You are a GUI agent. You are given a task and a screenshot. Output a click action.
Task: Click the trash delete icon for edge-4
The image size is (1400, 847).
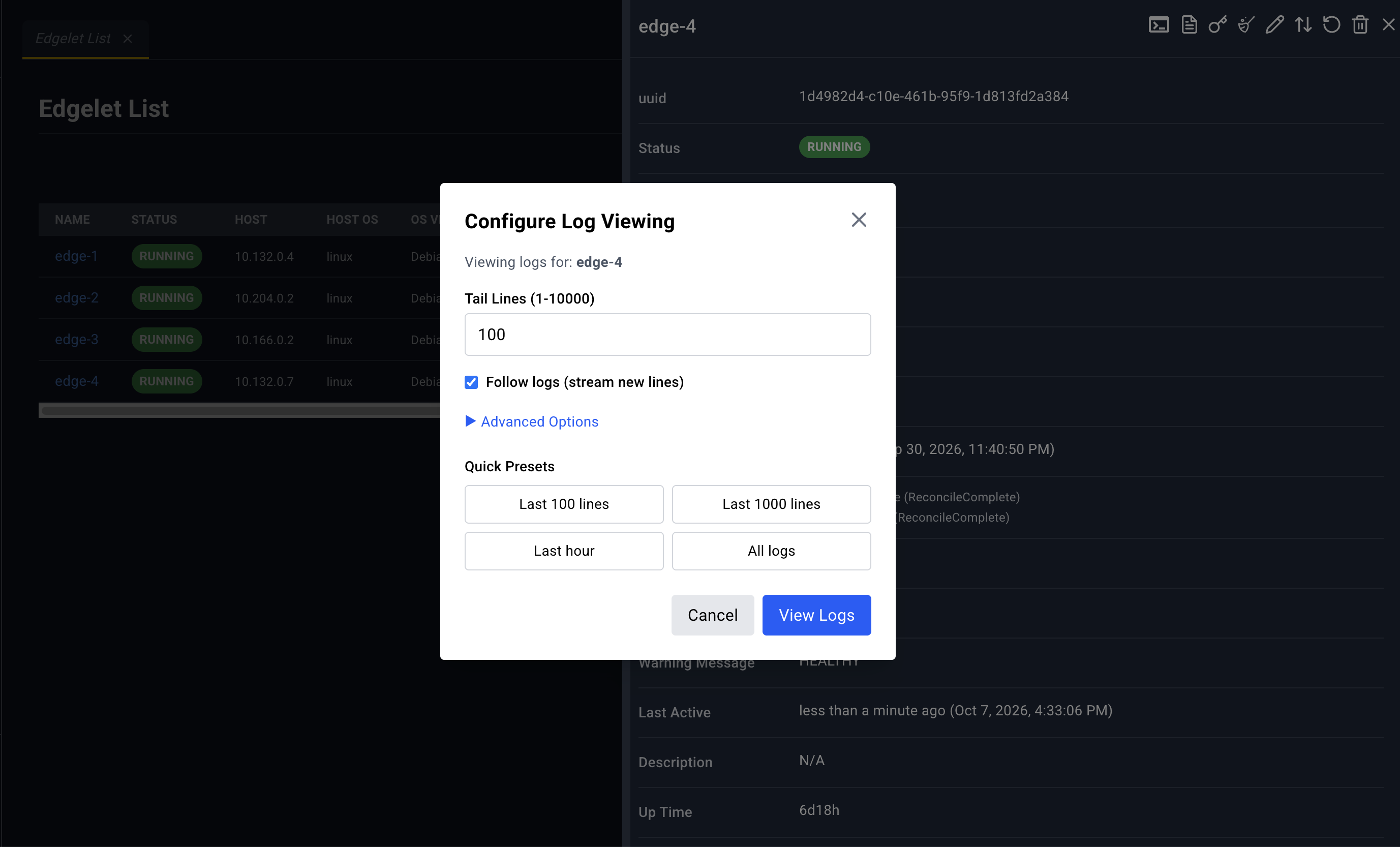[x=1360, y=25]
